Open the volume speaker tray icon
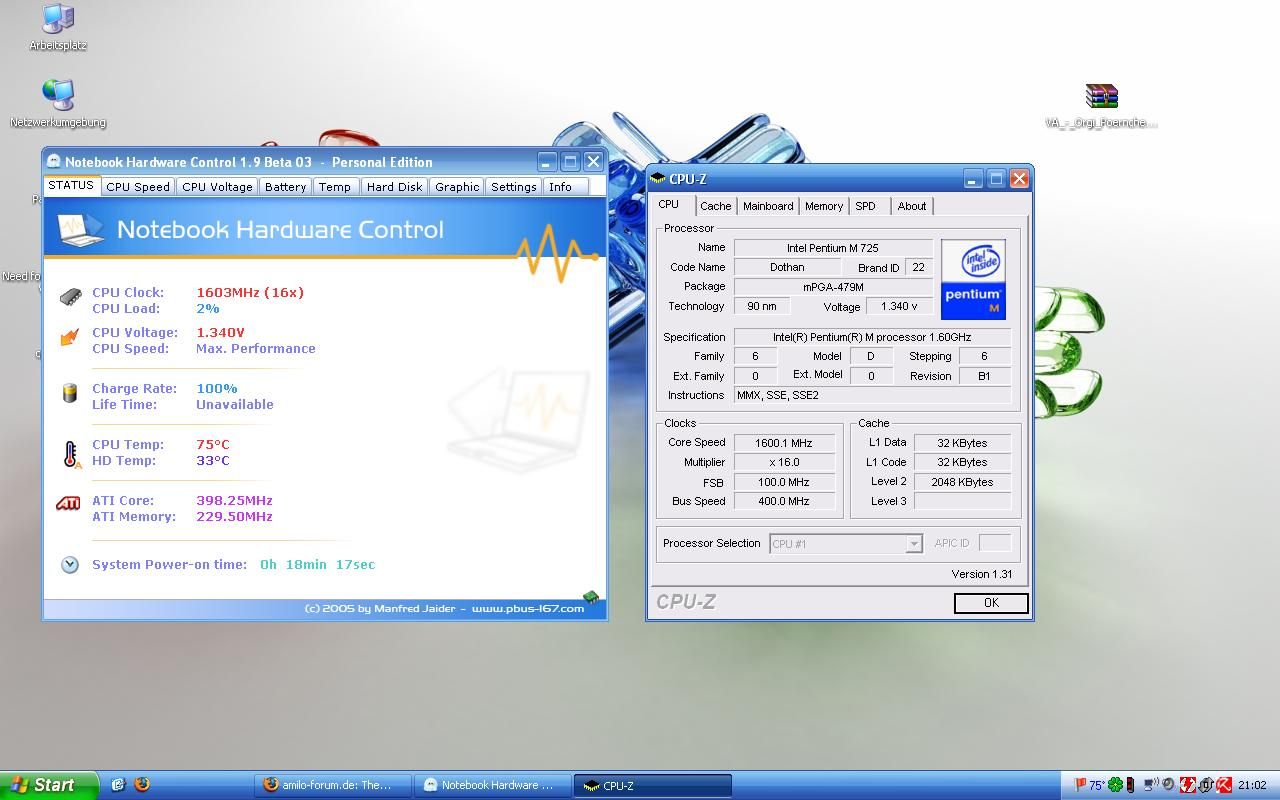This screenshot has width=1280, height=800. click(x=1168, y=785)
